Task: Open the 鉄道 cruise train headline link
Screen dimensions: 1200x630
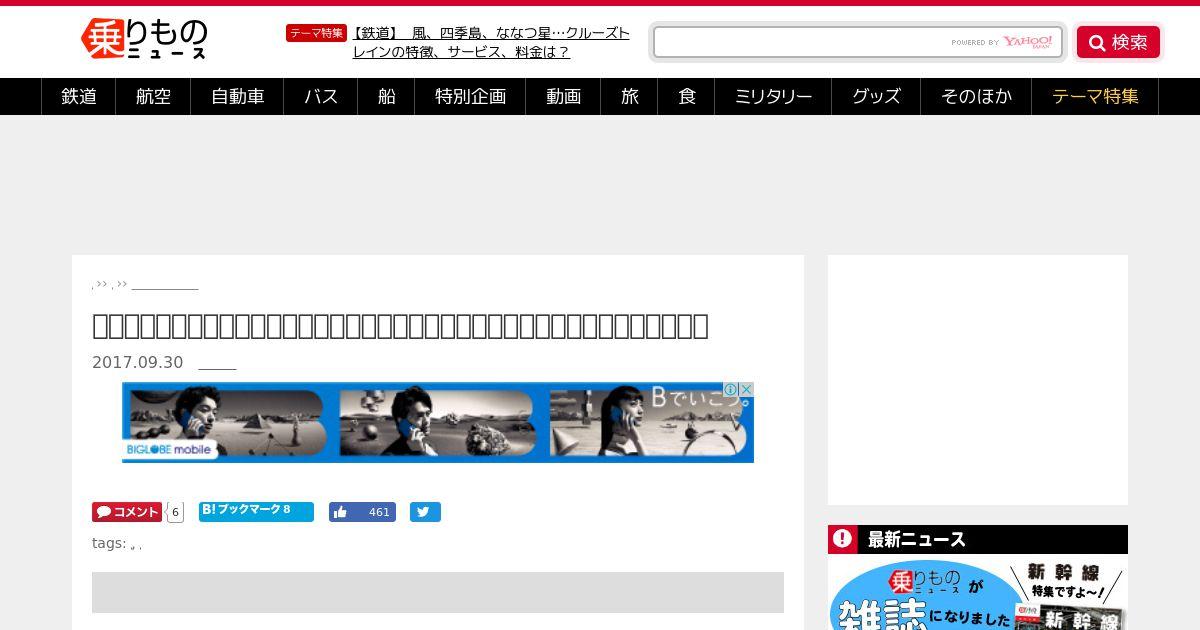Action: point(491,42)
